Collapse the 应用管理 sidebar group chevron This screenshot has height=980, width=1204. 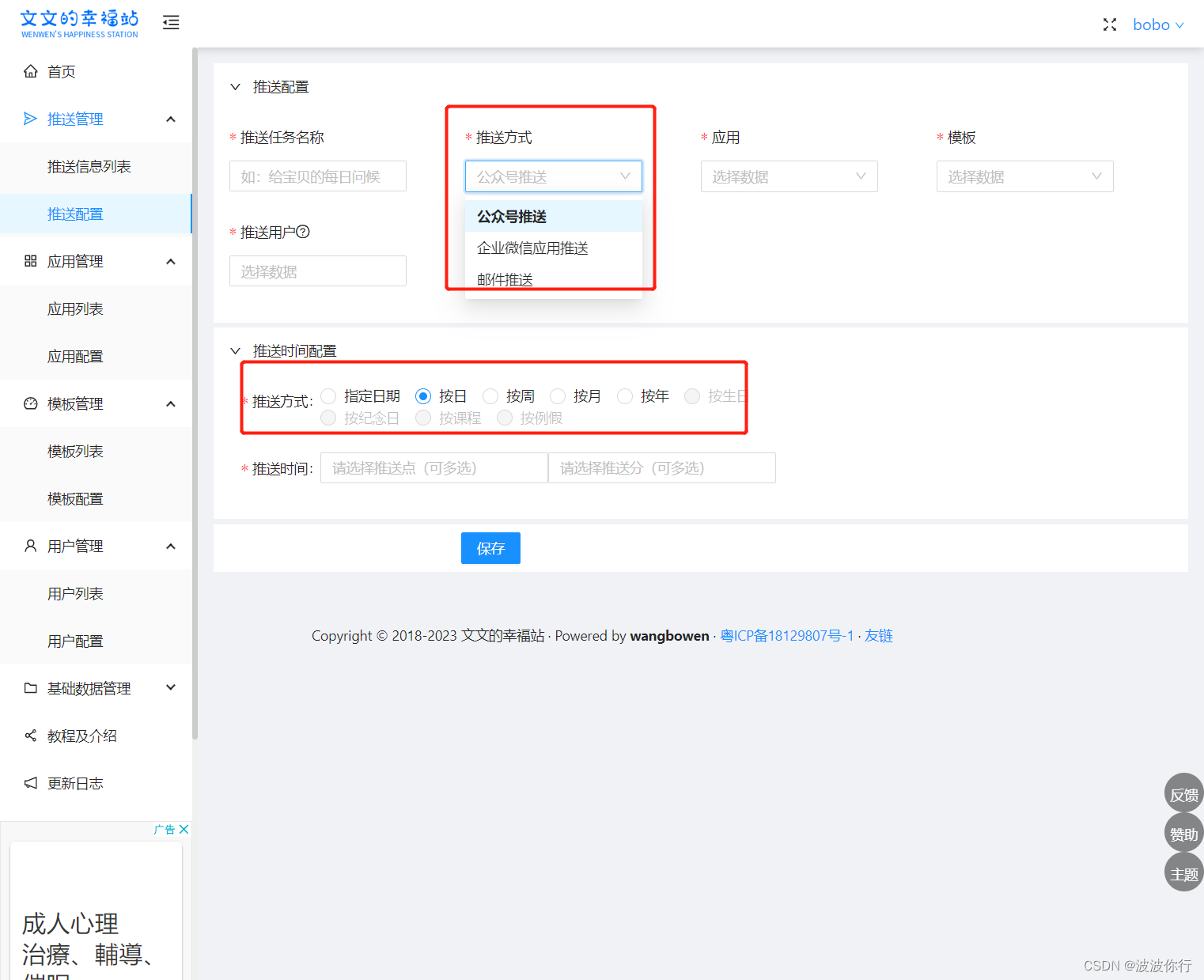tap(171, 261)
